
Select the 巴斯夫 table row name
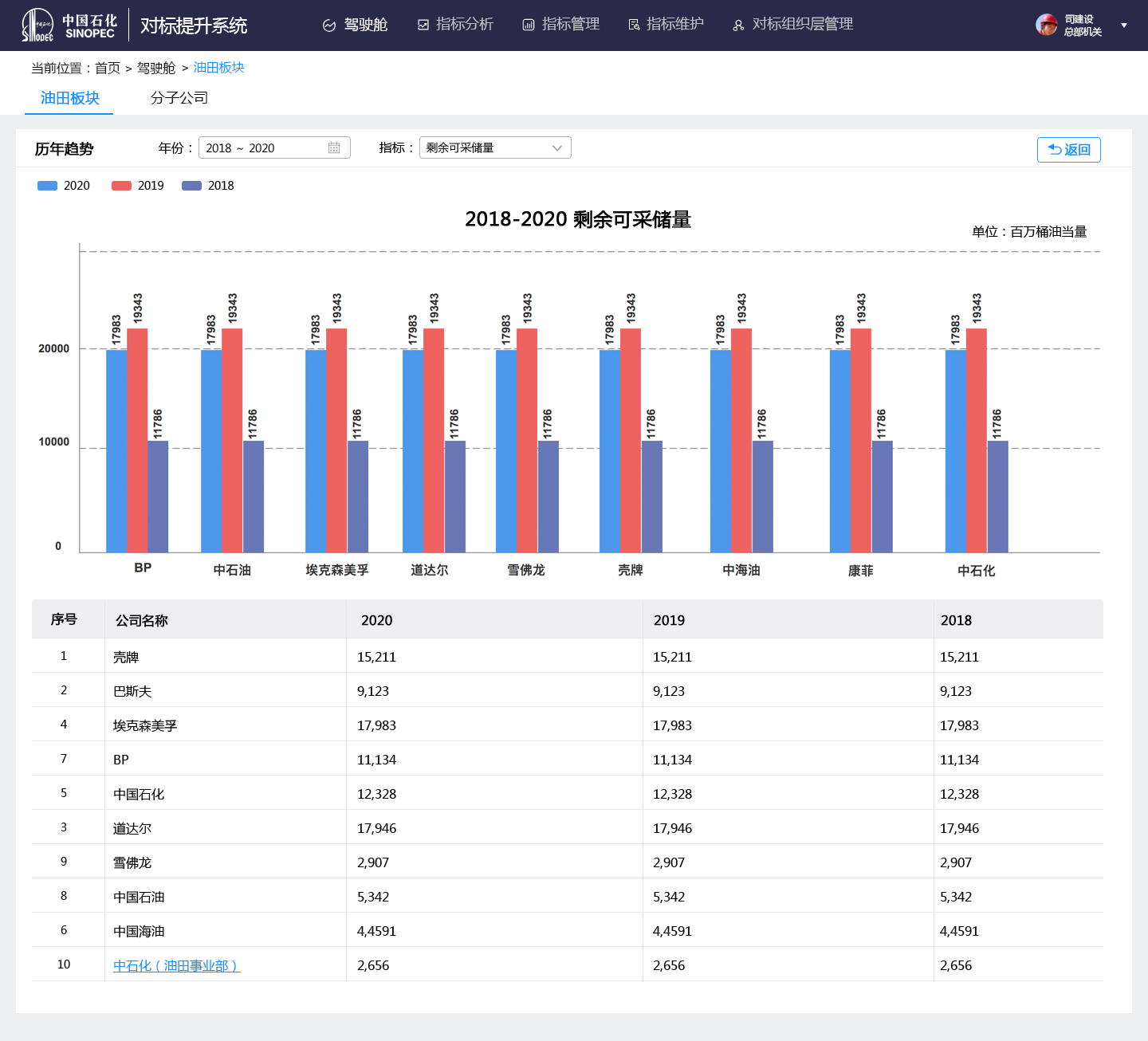(132, 692)
